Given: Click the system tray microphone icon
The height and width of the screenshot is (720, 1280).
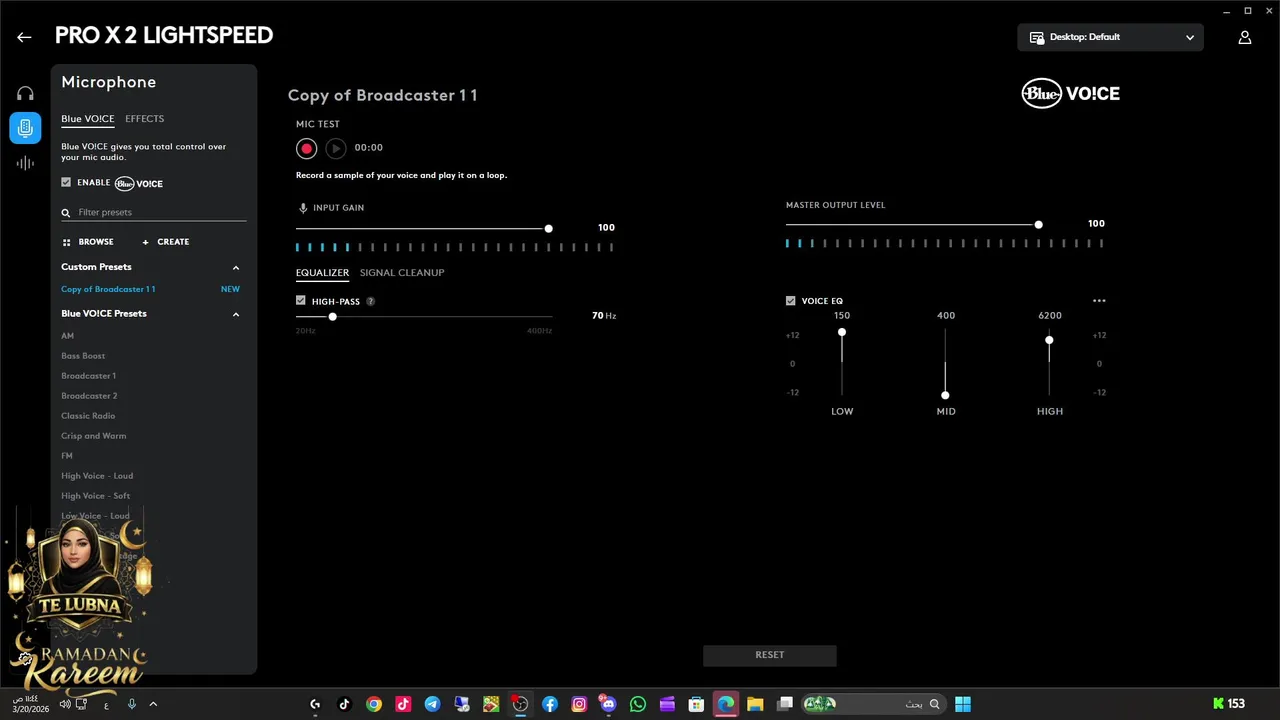Looking at the screenshot, I should (x=131, y=704).
